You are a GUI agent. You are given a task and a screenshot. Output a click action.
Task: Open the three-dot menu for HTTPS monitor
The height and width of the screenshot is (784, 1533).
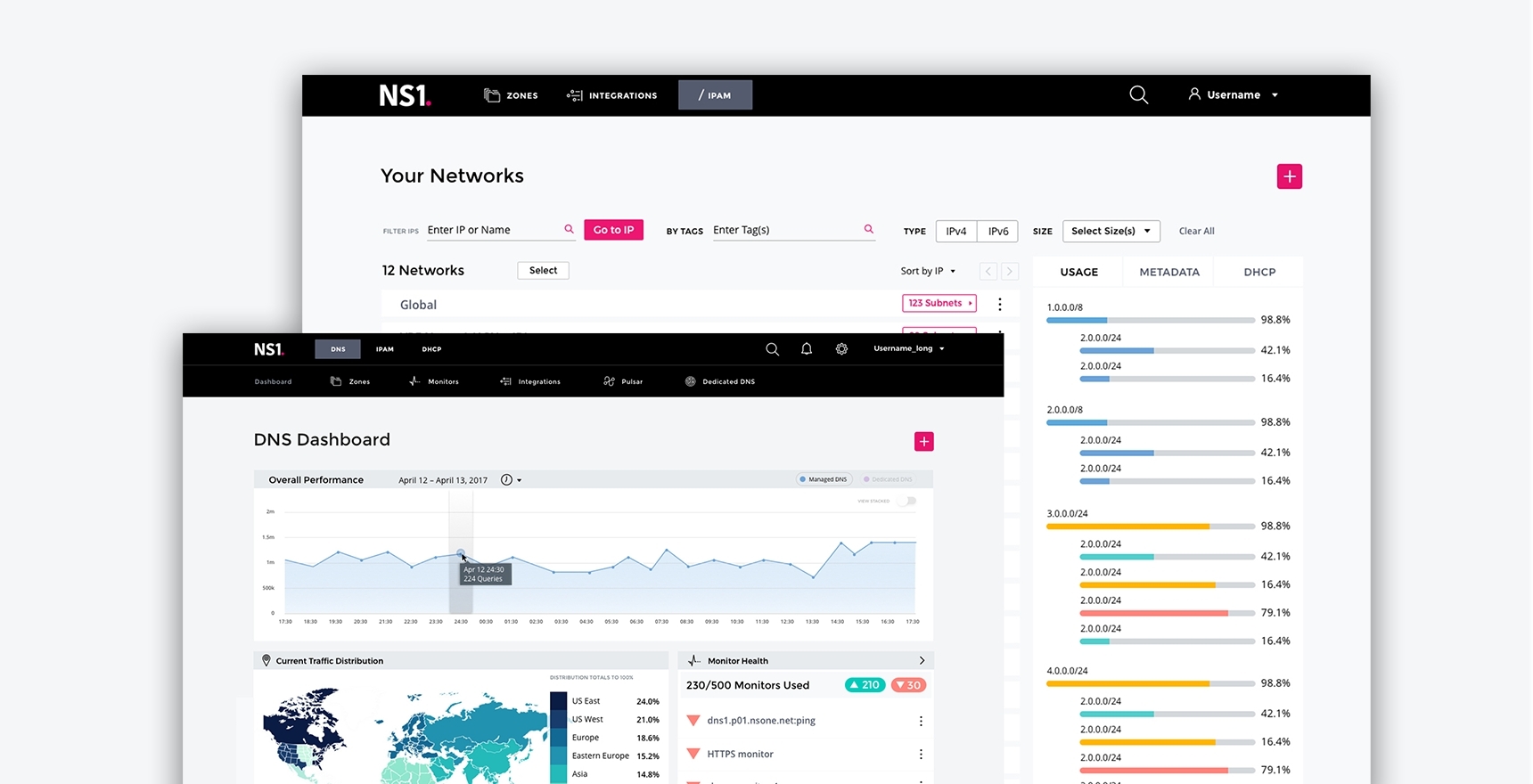(x=921, y=755)
